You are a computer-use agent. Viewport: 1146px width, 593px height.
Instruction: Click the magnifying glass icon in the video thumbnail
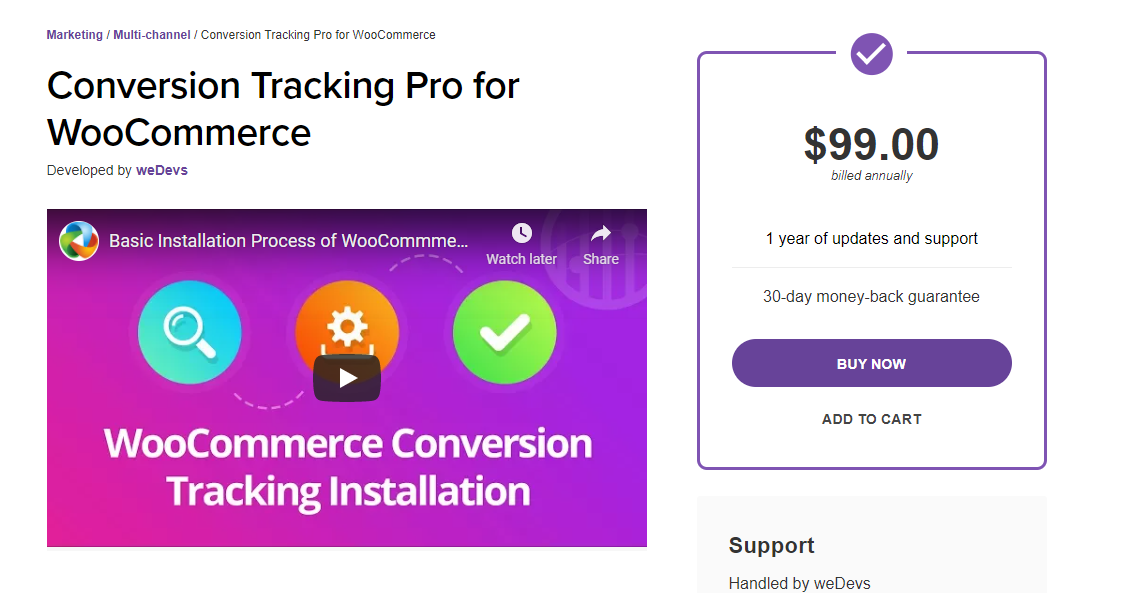coord(189,332)
